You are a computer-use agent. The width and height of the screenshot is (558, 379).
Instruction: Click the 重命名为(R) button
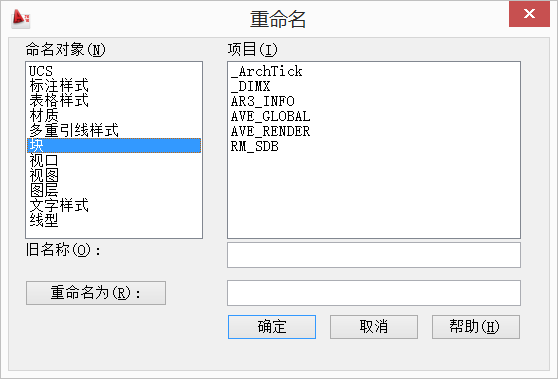point(96,293)
